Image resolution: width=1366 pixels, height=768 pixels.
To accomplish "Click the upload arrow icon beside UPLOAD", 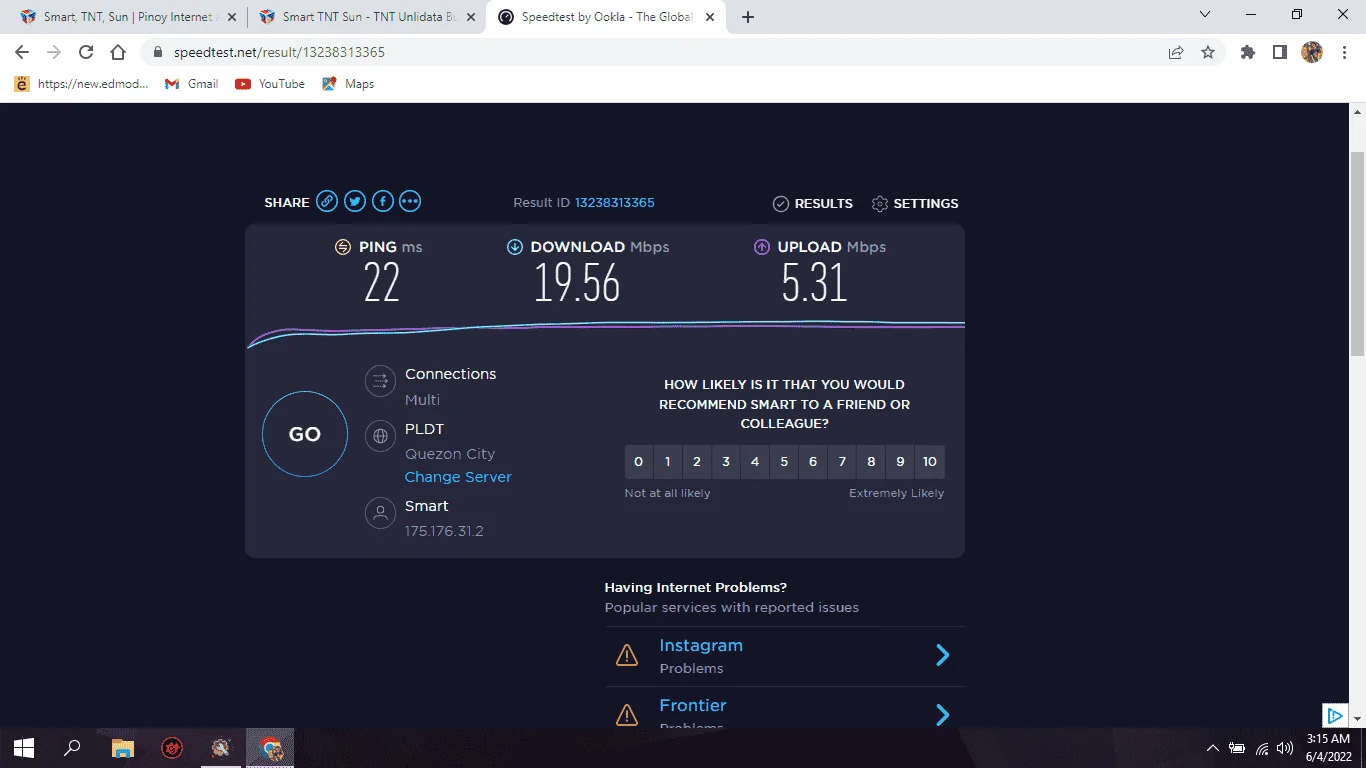I will pos(762,247).
